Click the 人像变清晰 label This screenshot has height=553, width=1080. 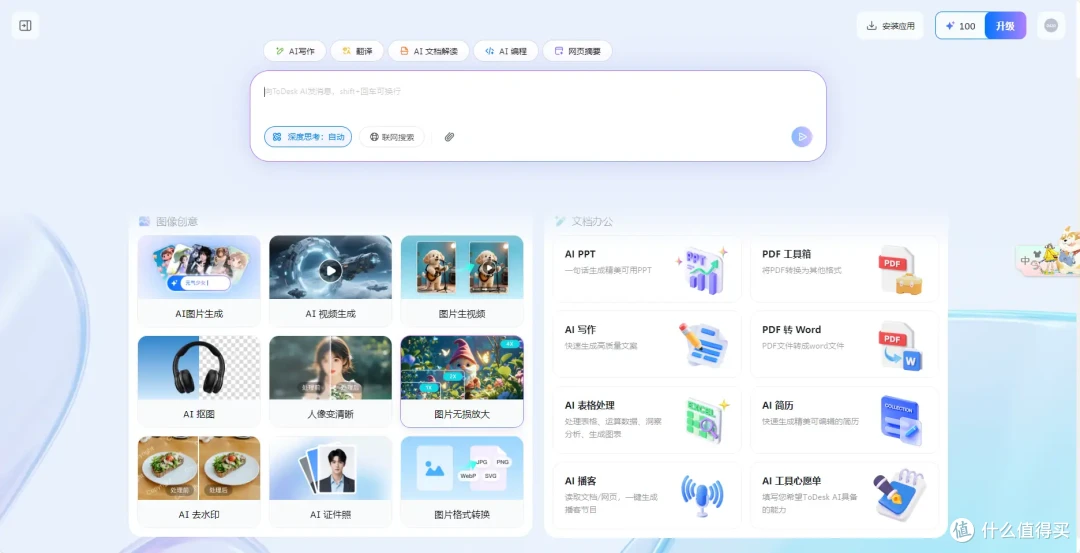331,414
